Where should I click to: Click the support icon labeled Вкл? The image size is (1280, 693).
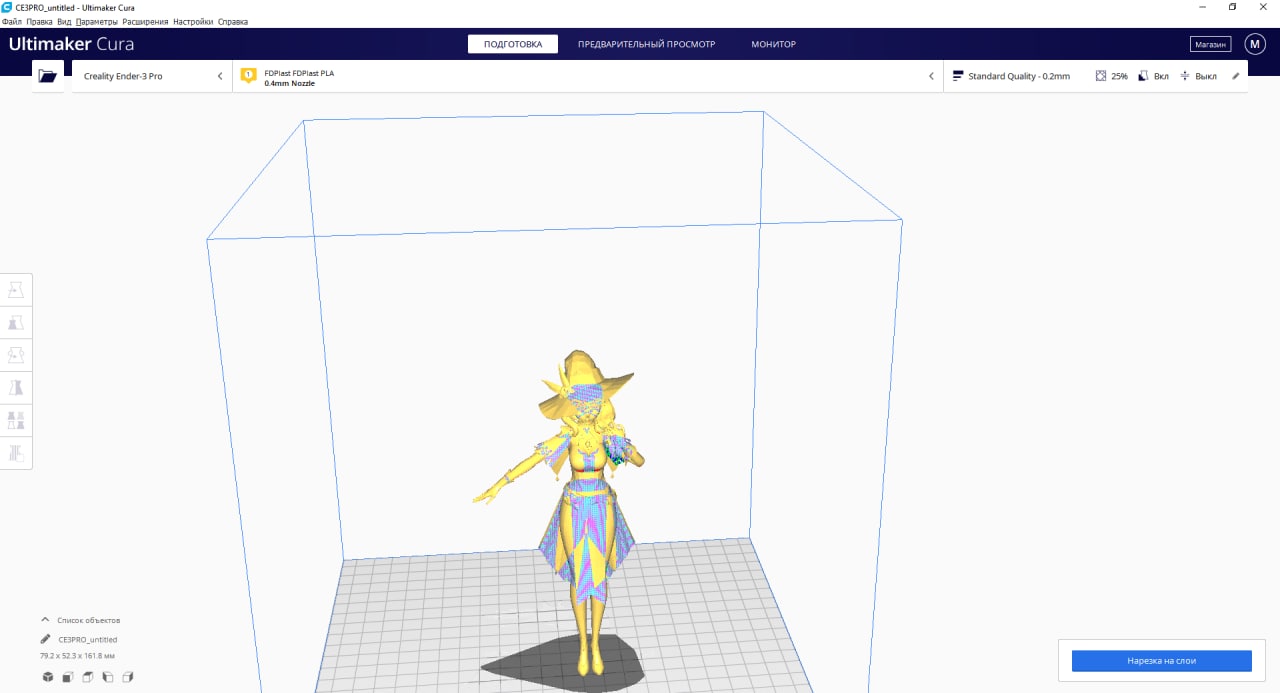point(1144,76)
